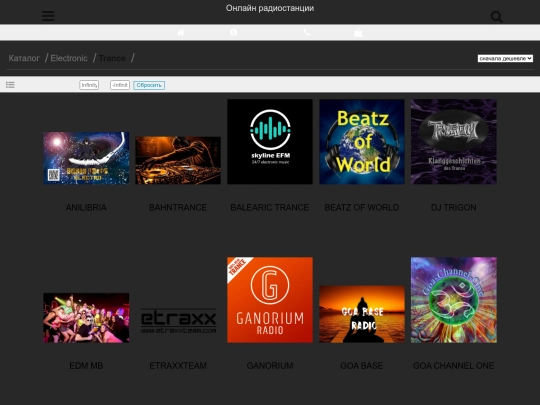Go to the home icon
The width and height of the screenshot is (540, 405).
180,32
